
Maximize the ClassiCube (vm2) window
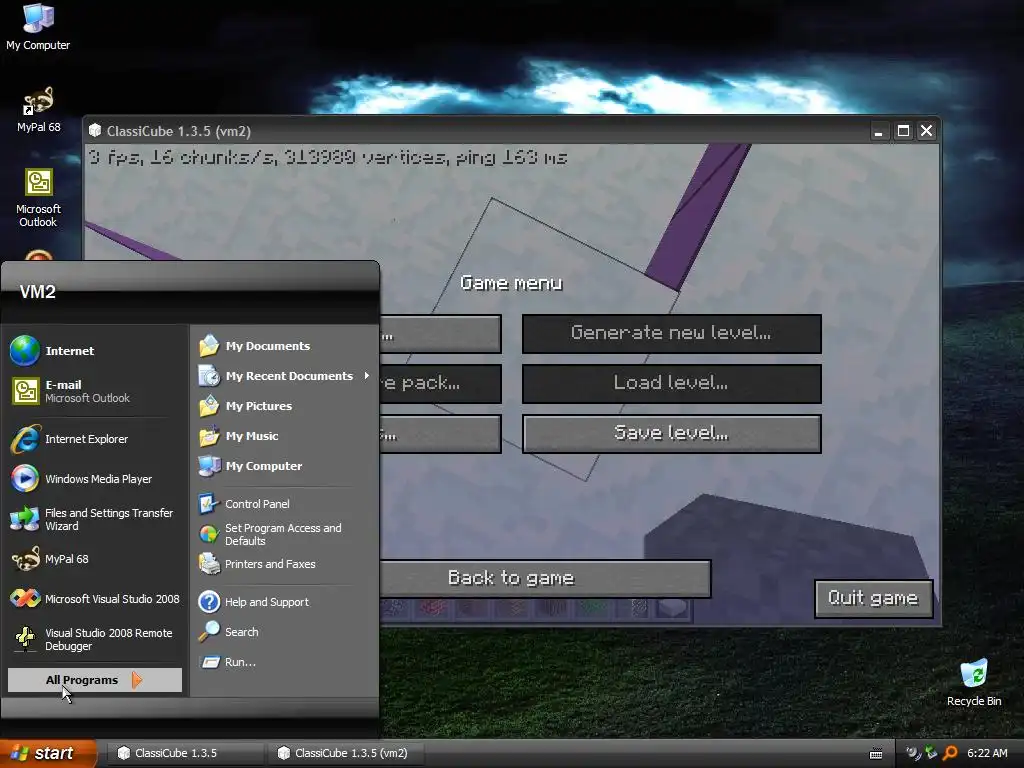(x=903, y=131)
